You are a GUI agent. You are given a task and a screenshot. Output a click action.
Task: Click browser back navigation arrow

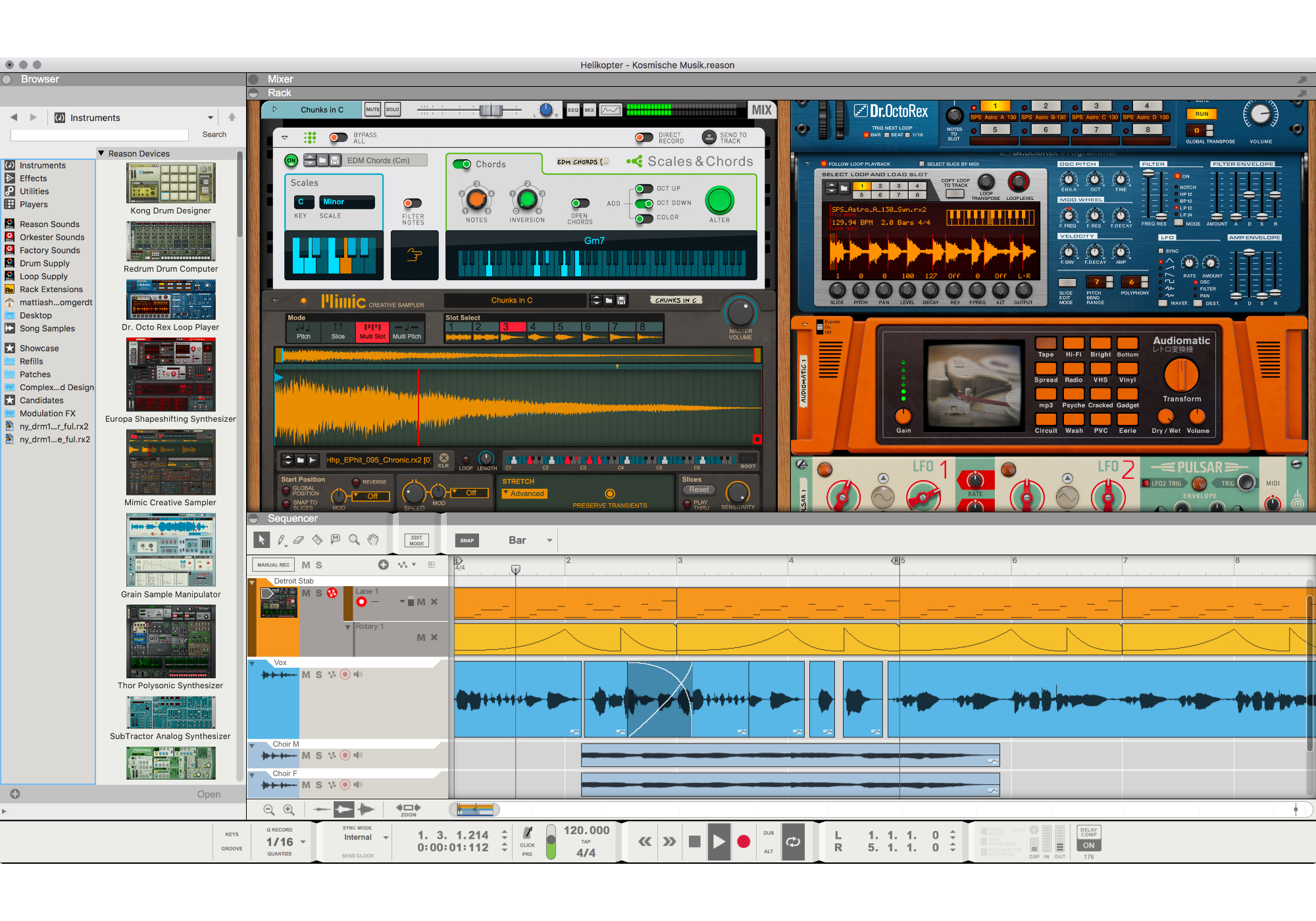pos(14,117)
